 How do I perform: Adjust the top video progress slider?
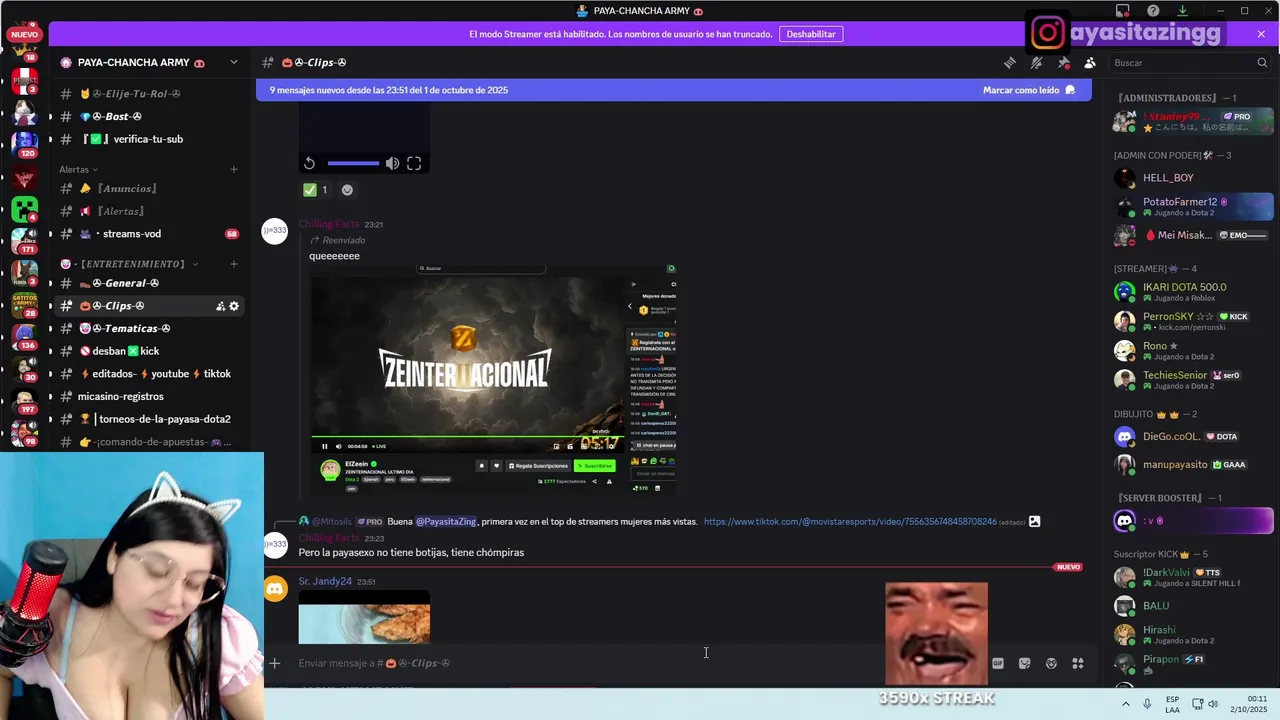tap(352, 163)
